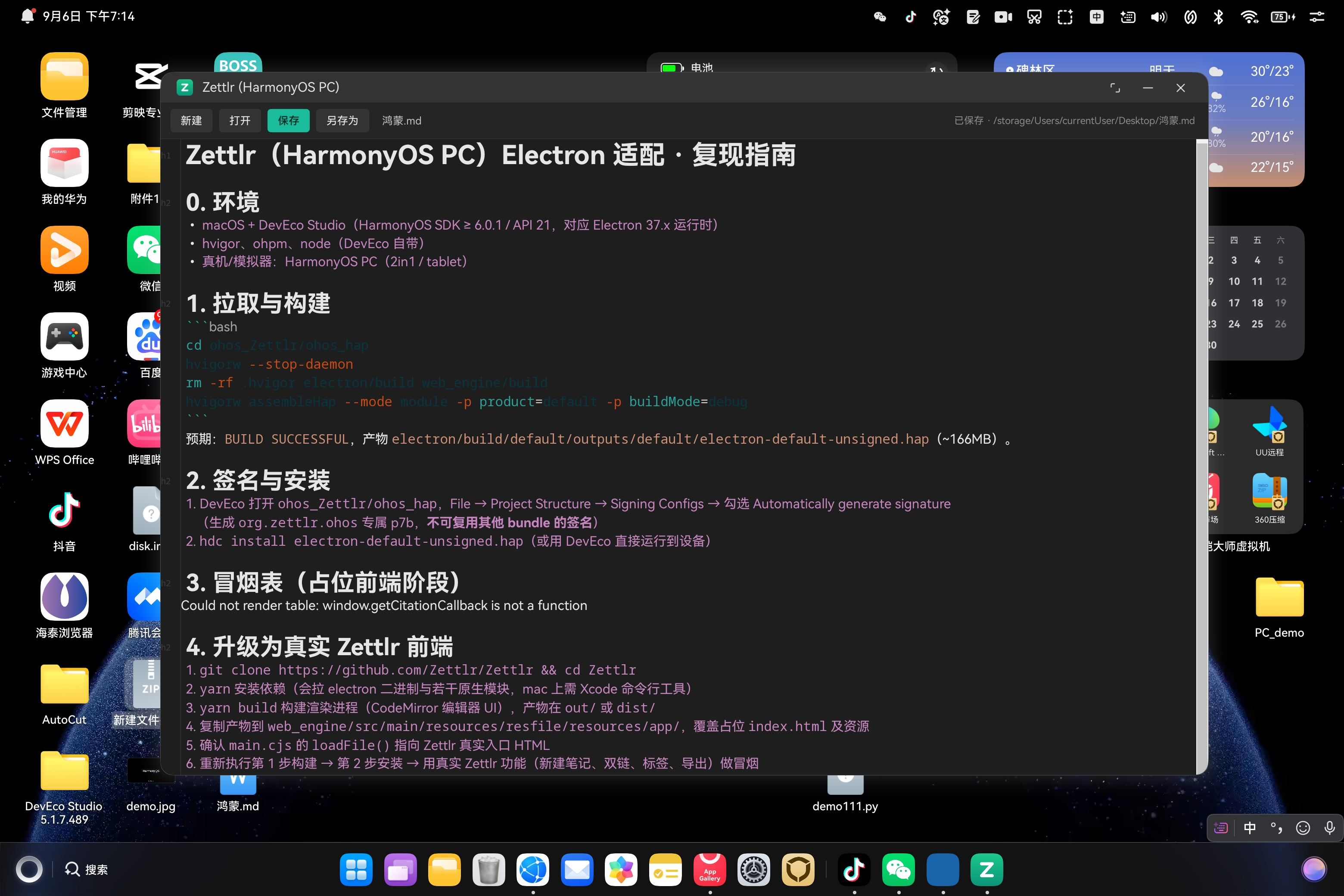Click the 另存为 button
Image resolution: width=1344 pixels, height=896 pixels.
342,121
